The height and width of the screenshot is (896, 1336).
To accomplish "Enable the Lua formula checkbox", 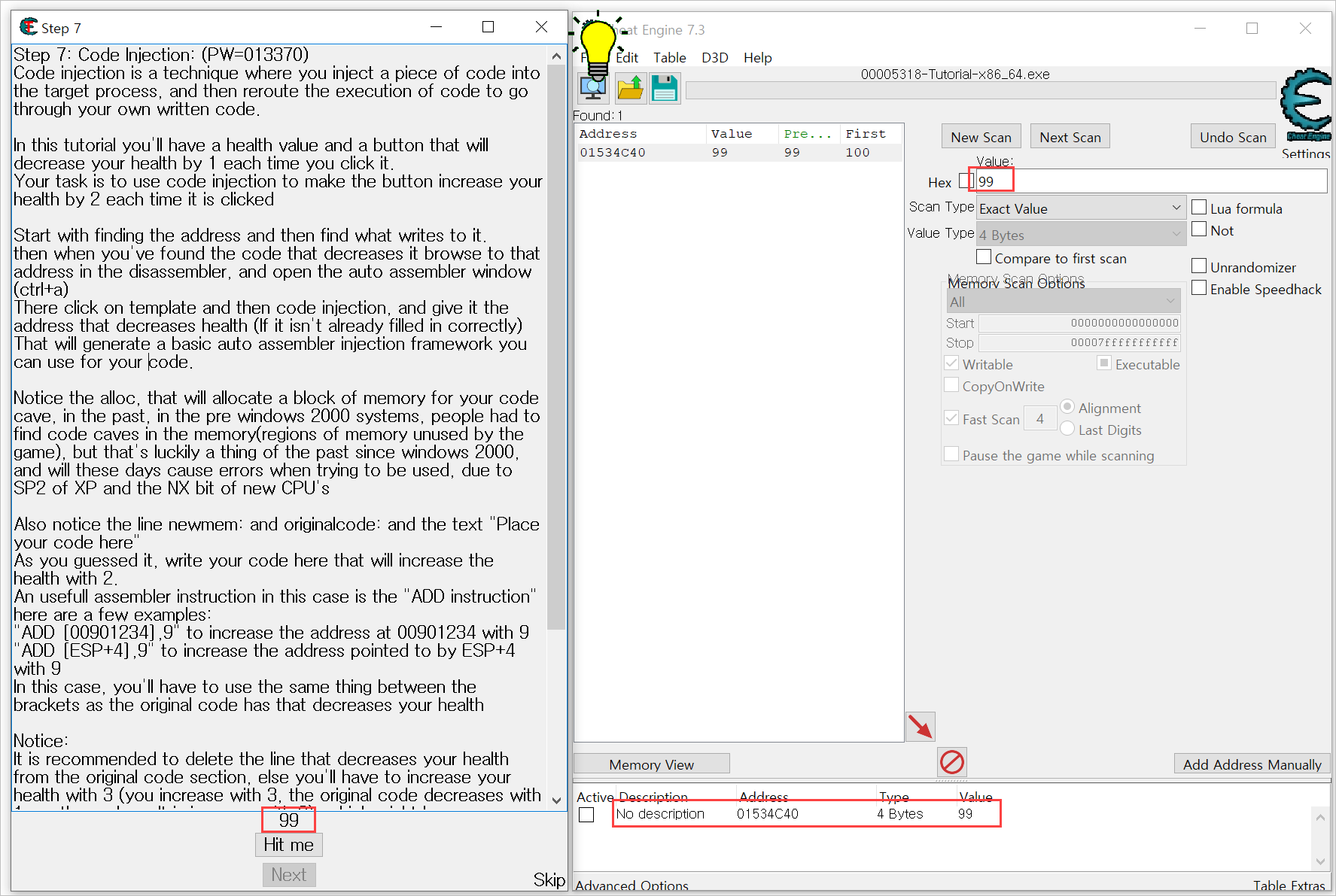I will pyautogui.click(x=1199, y=208).
